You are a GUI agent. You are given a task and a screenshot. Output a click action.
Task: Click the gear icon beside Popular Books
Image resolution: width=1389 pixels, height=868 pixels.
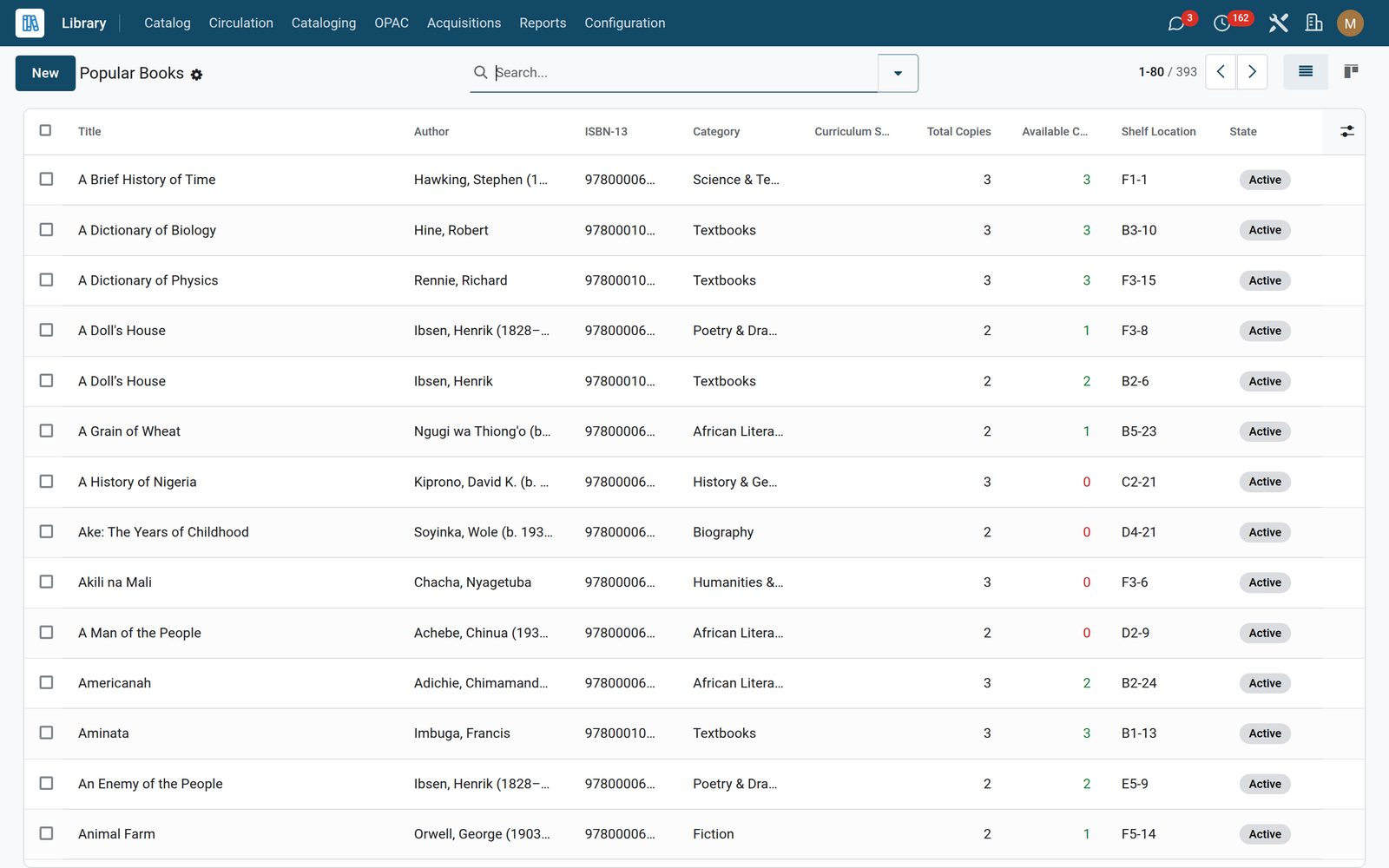click(197, 75)
